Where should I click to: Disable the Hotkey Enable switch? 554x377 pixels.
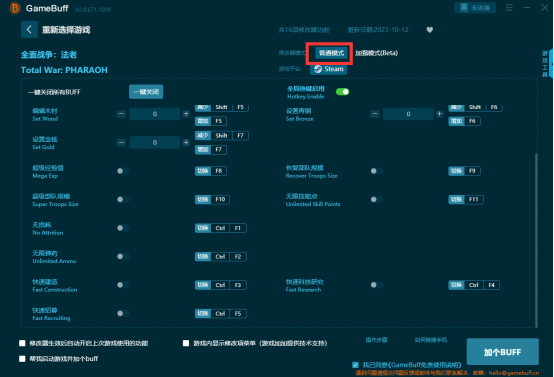point(342,92)
